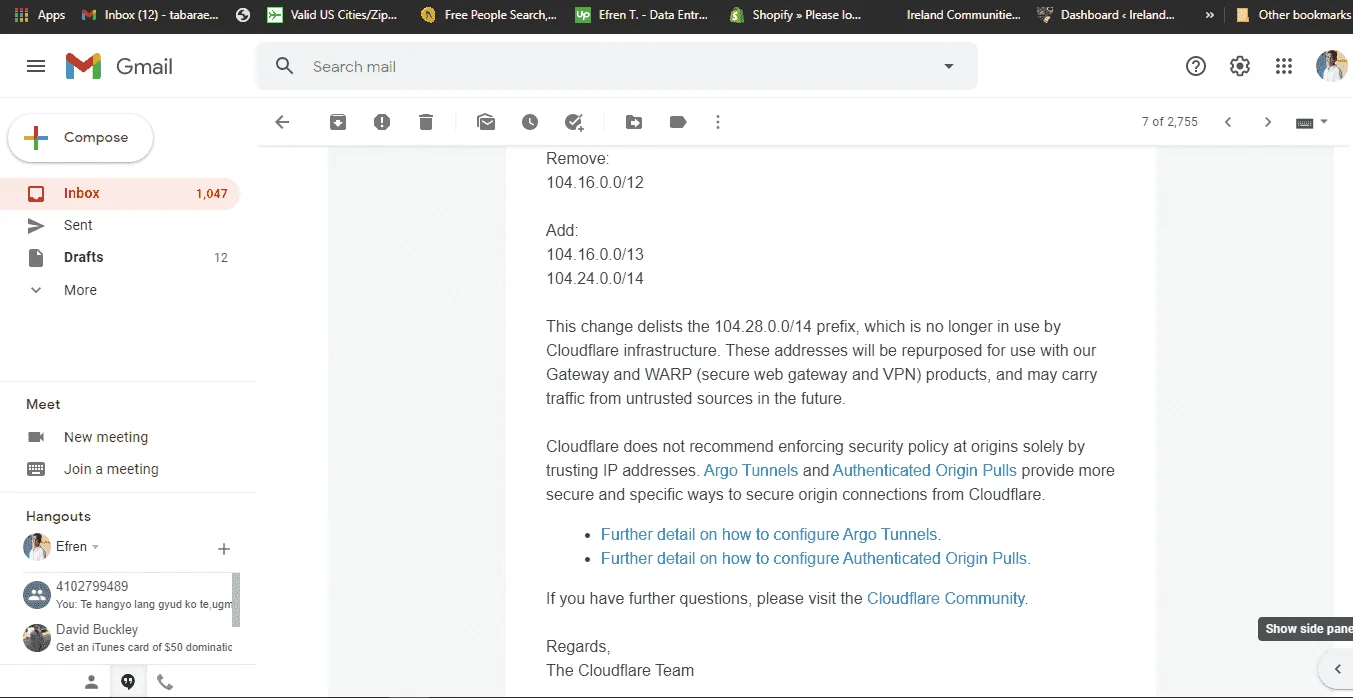Open Valid US Cities/Zip bookmark

[333, 15]
